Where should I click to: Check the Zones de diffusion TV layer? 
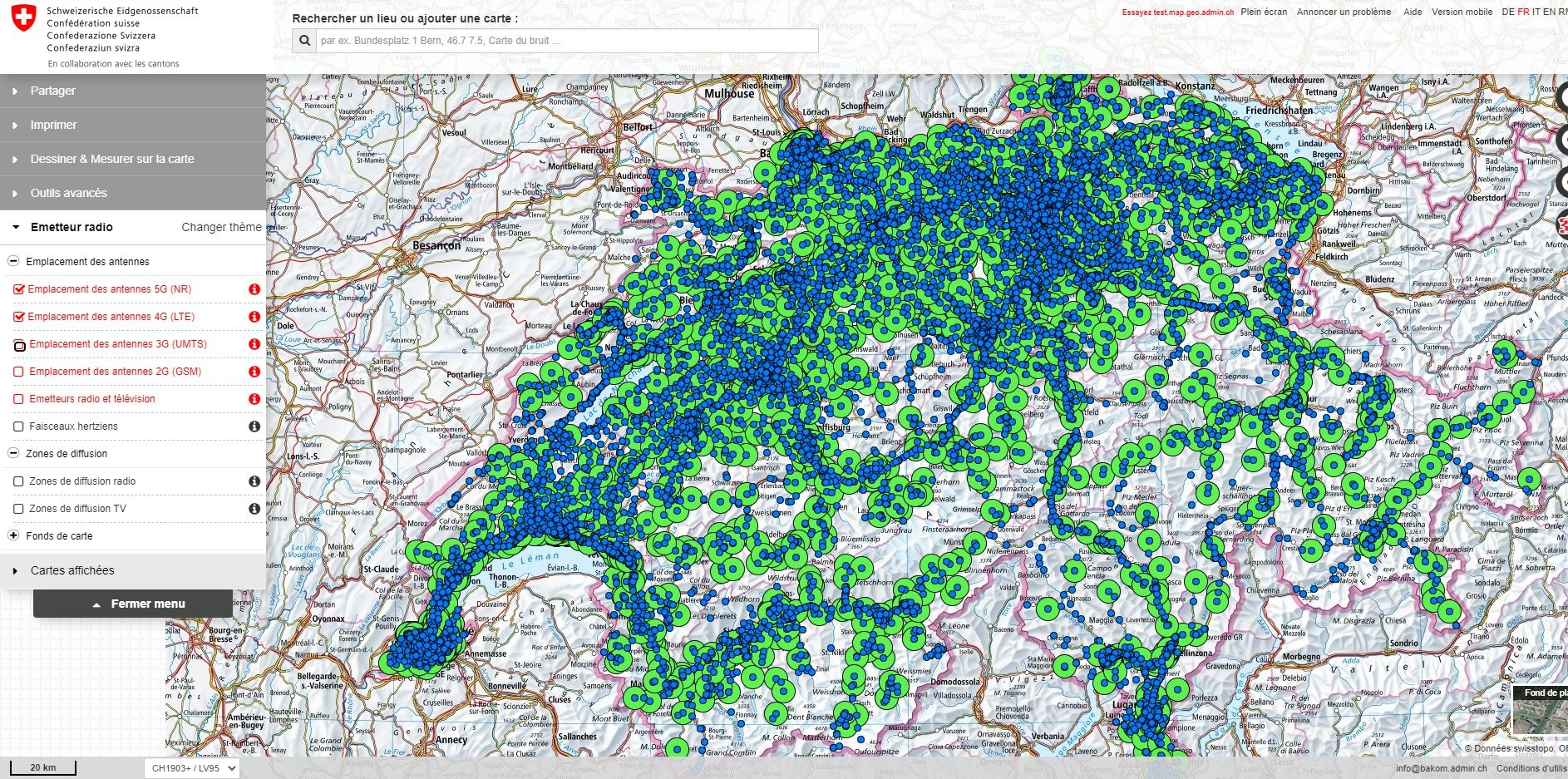[x=18, y=508]
